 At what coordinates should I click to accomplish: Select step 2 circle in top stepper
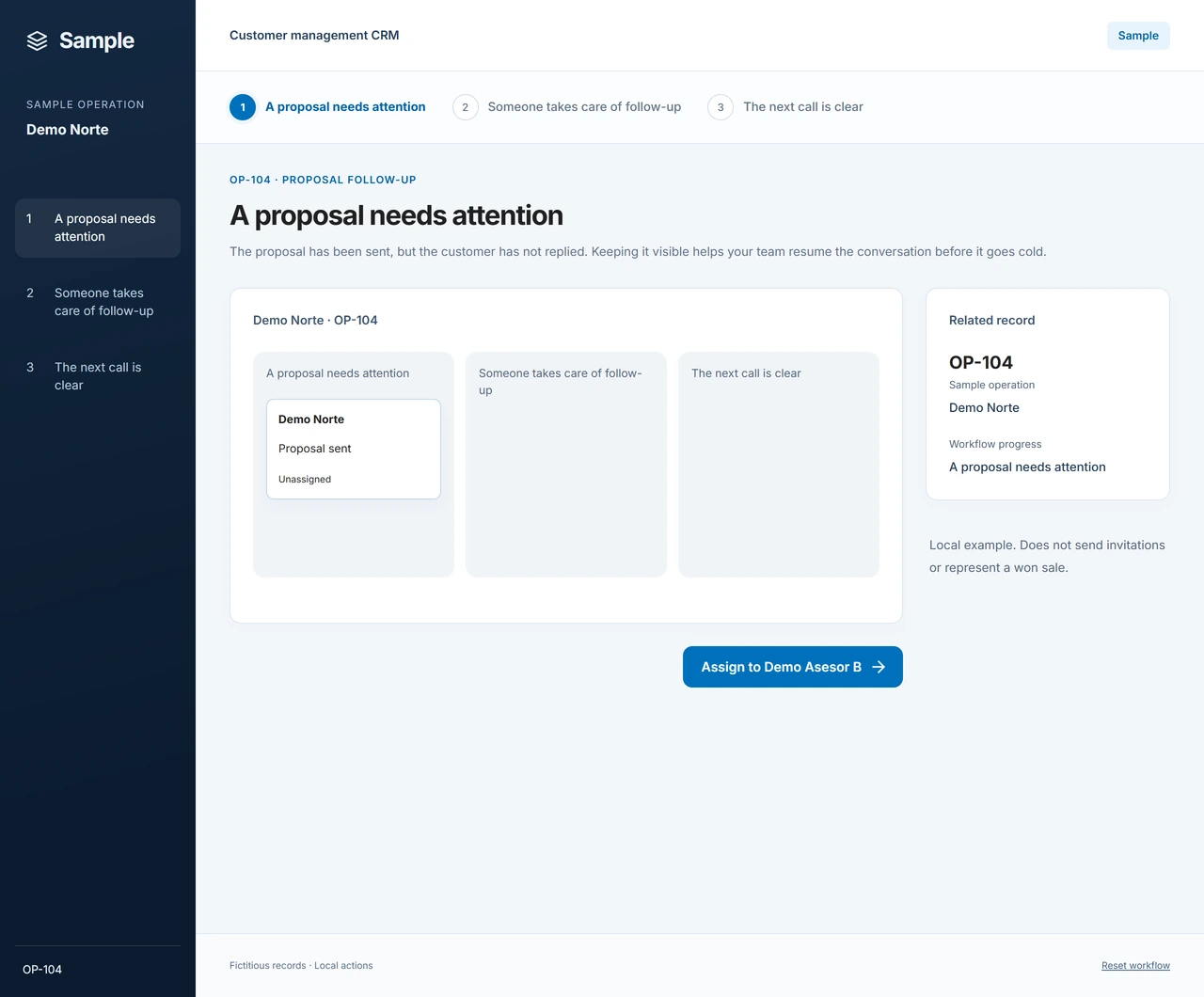point(465,107)
